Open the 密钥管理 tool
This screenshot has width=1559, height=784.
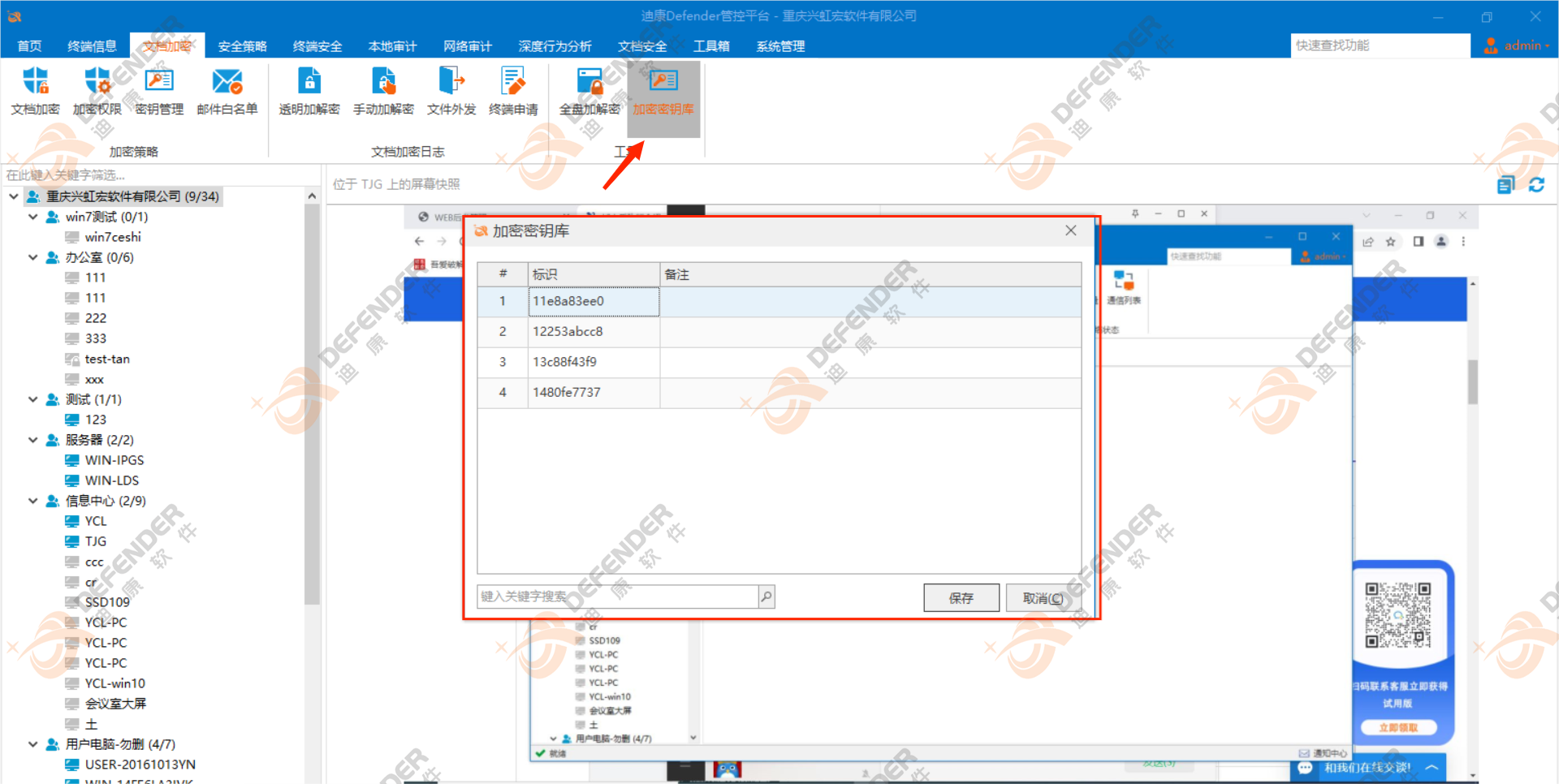point(159,83)
